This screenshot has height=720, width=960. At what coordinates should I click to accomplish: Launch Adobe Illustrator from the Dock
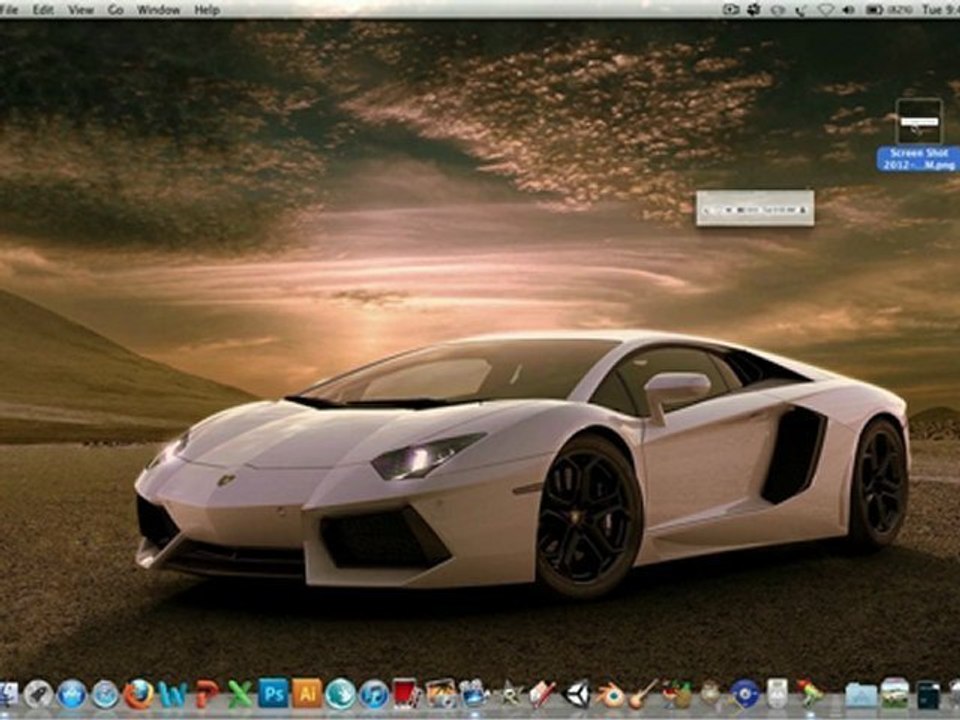307,693
